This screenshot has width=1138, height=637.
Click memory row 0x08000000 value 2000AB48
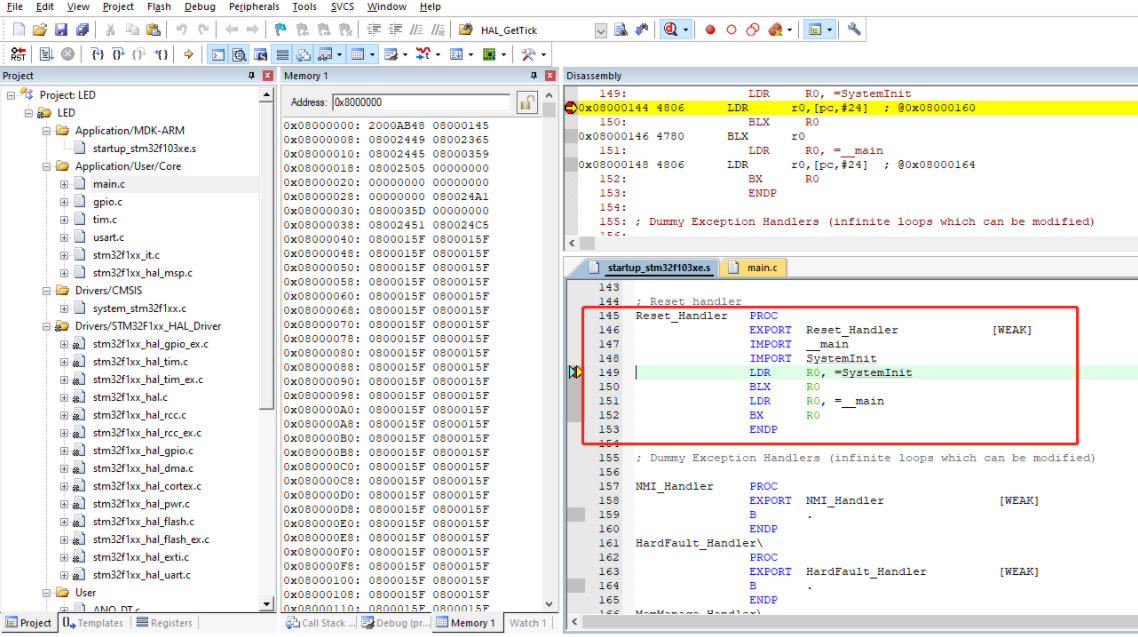coord(396,126)
